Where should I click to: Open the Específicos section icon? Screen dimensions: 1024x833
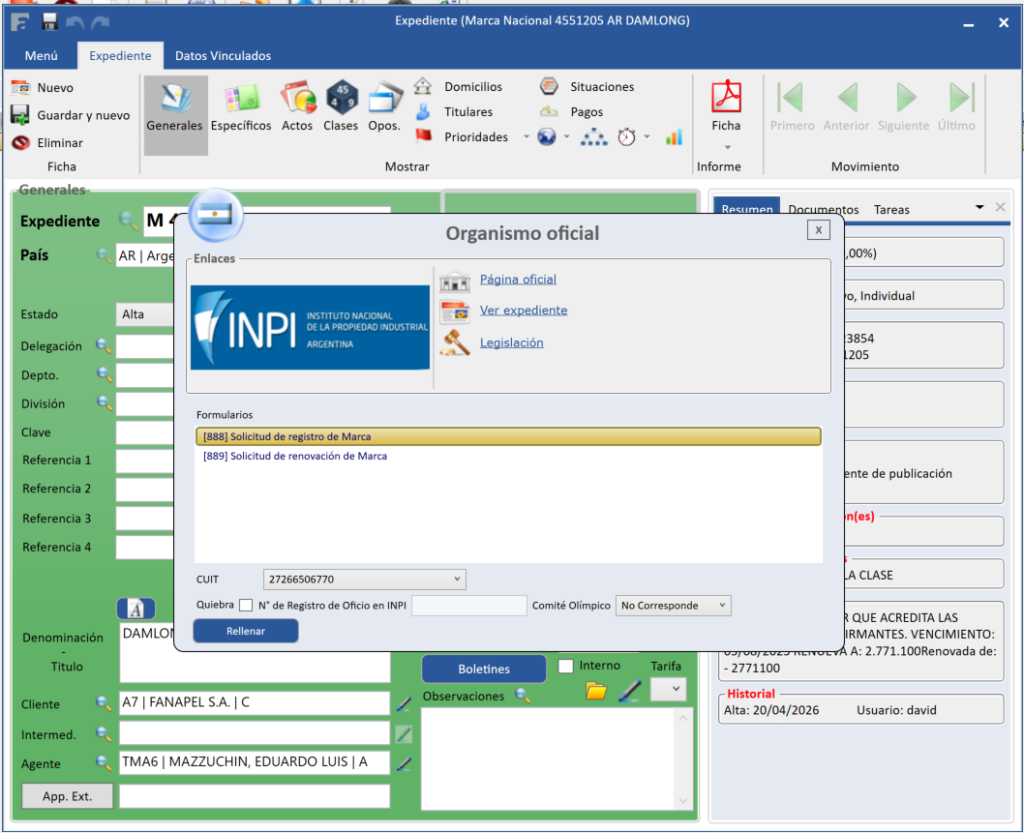tap(240, 99)
